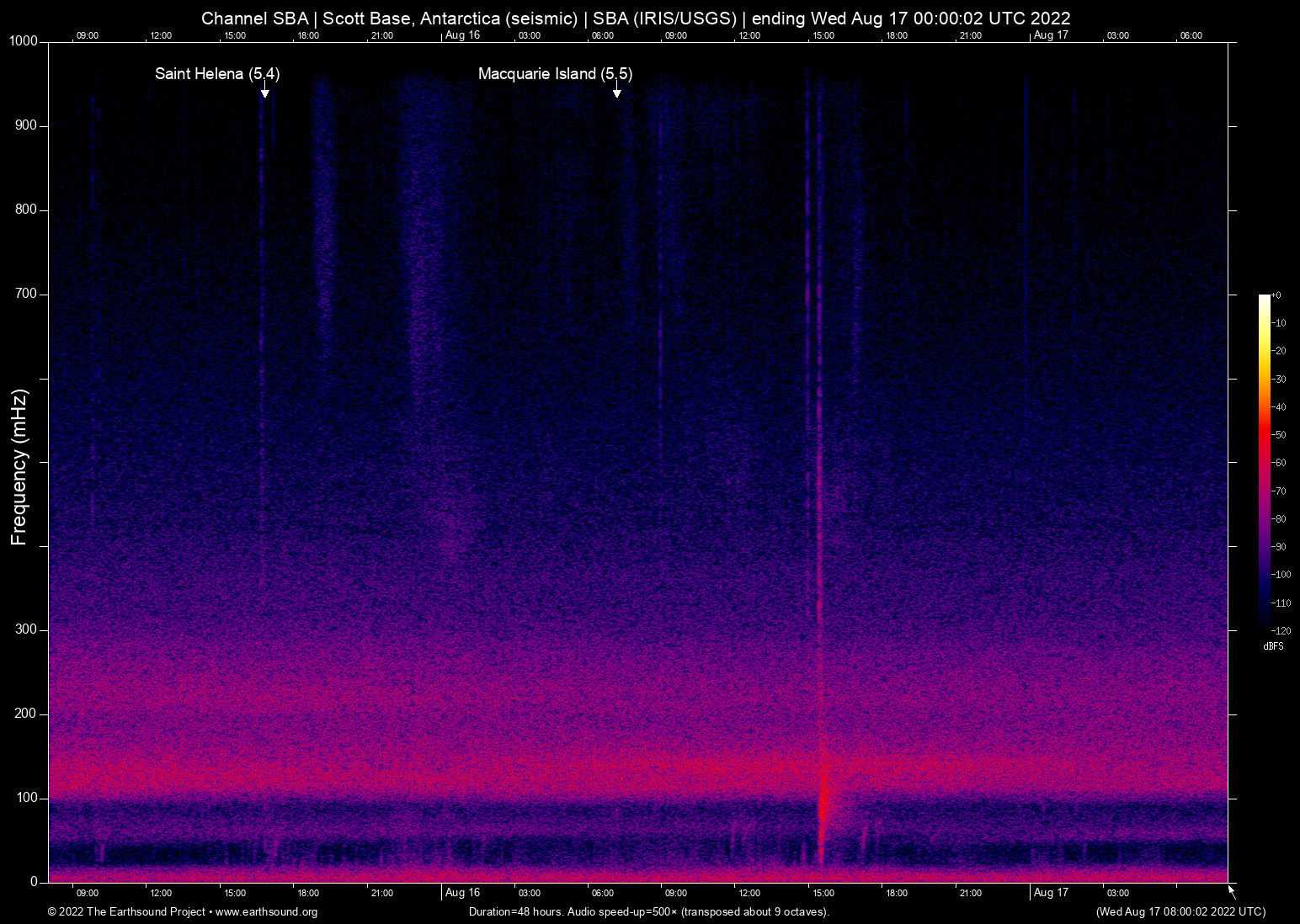This screenshot has width=1300, height=924.
Task: Select the Aug 16 date marker on top axis
Action: 462,35
